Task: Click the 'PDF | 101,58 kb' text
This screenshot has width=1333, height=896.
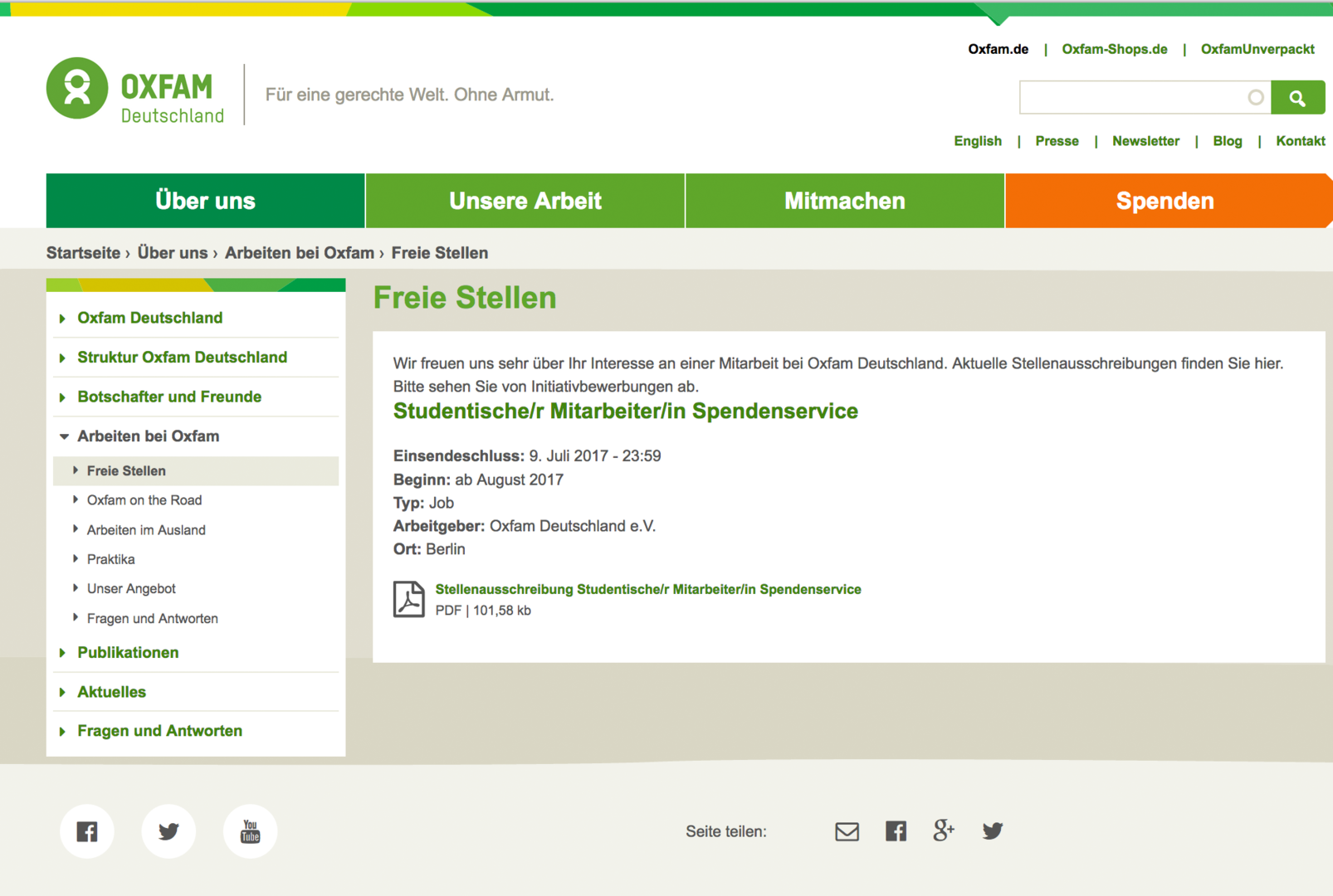Action: pos(483,611)
